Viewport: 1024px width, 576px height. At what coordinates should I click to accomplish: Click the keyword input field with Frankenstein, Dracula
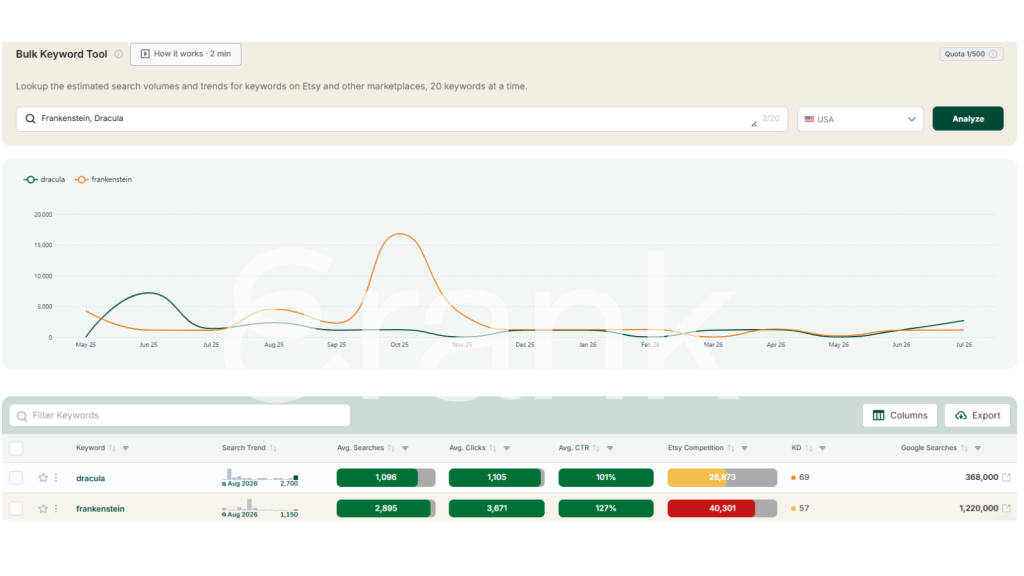[402, 120]
